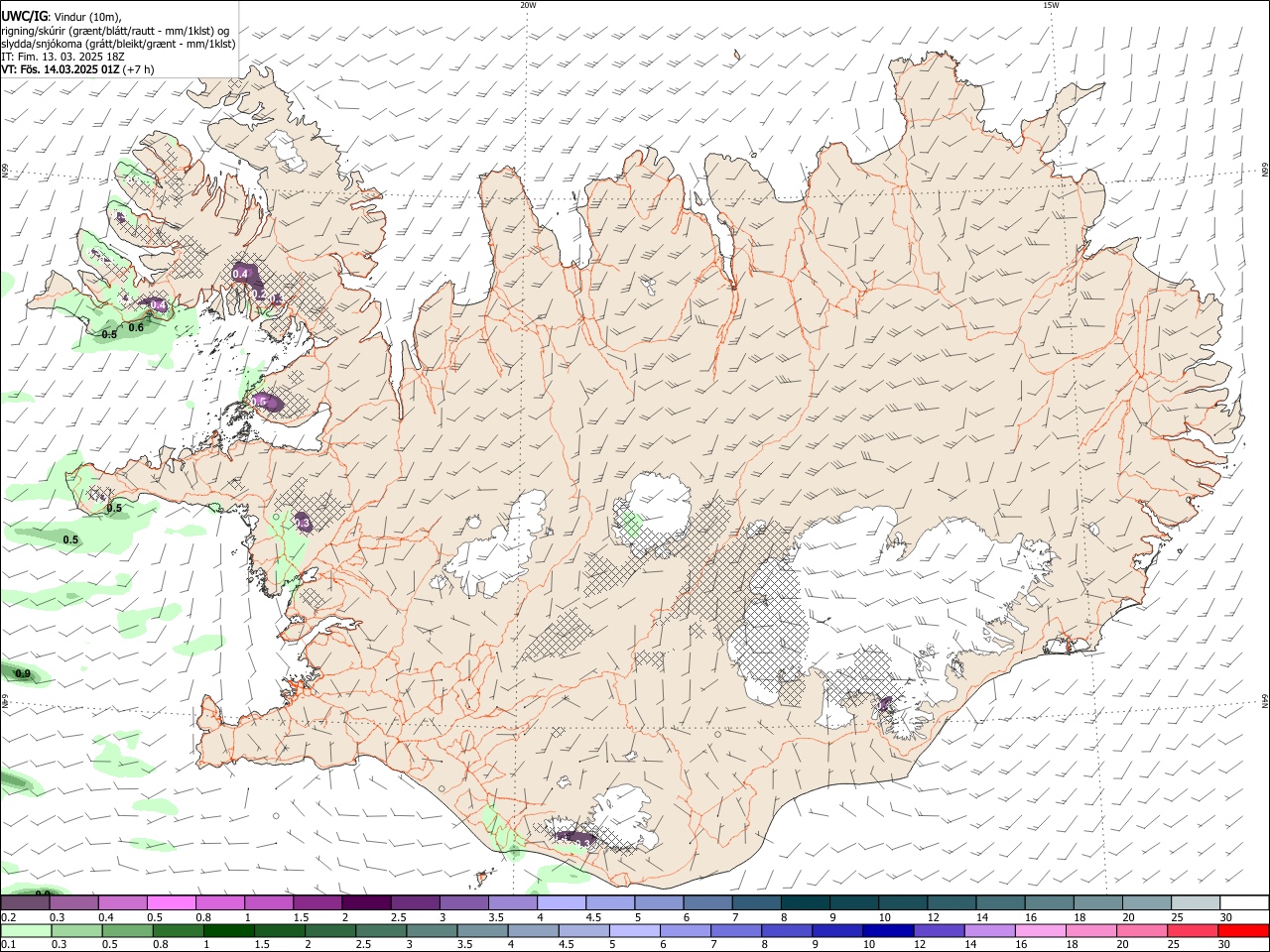The width and height of the screenshot is (1270, 952).
Task: Click the '20W' longitude label
Action: (x=528, y=5)
